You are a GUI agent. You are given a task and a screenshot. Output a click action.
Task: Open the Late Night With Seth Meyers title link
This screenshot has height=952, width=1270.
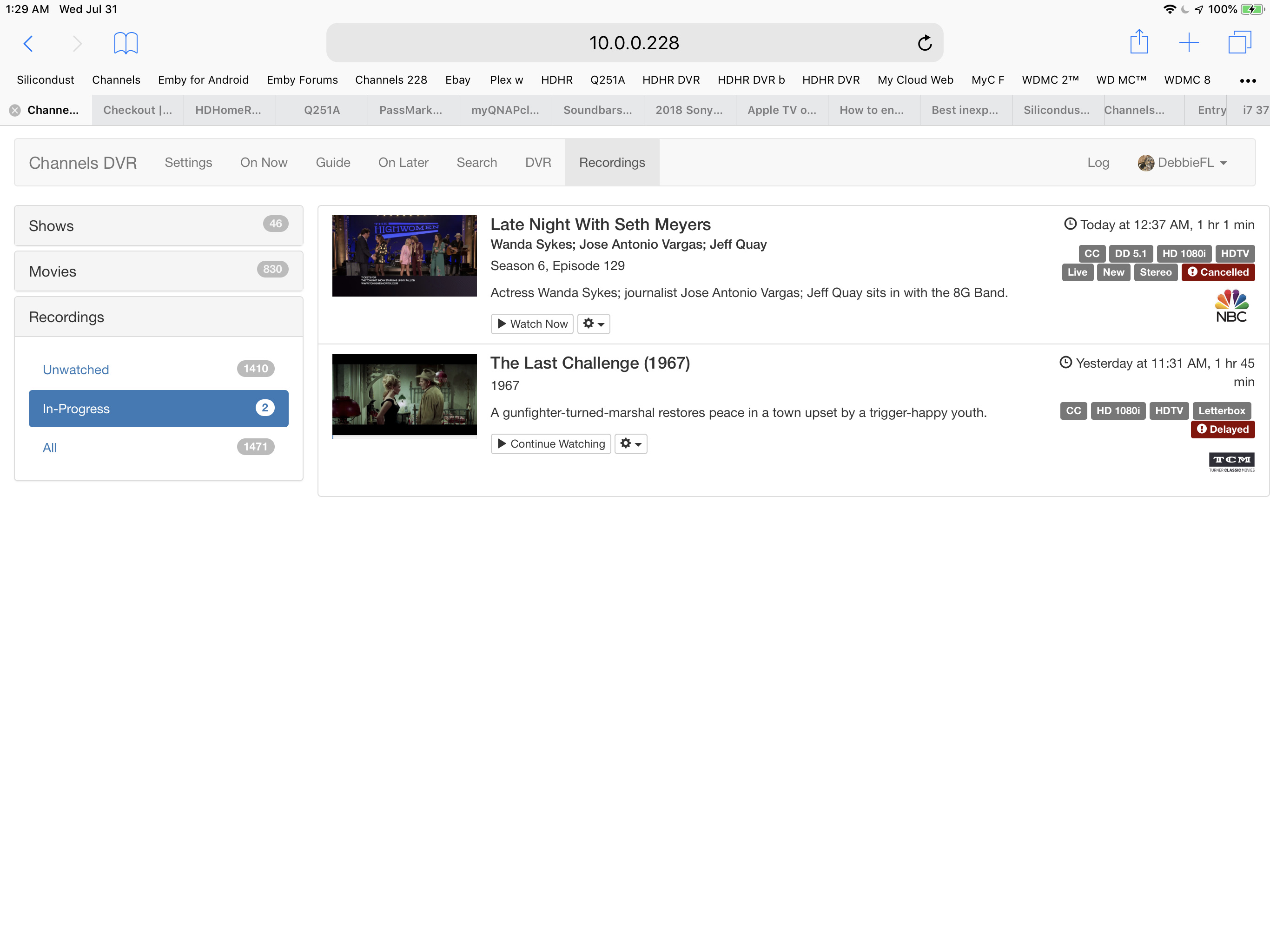tap(601, 224)
